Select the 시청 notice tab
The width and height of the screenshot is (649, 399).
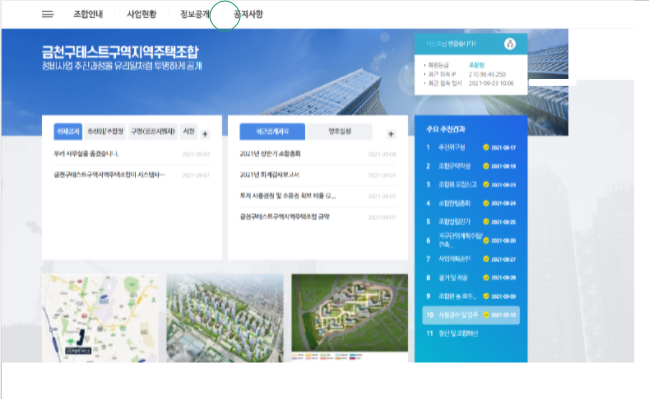pos(189,132)
